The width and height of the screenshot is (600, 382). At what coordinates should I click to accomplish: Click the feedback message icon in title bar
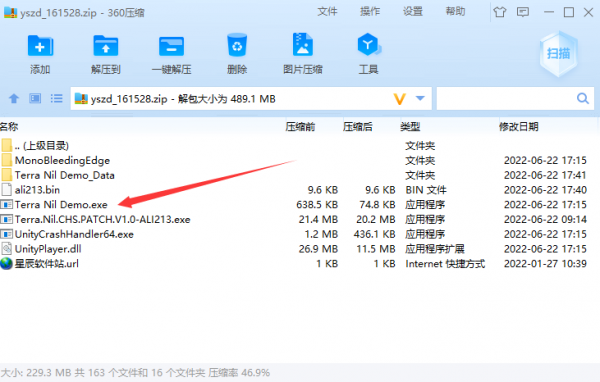click(523, 12)
